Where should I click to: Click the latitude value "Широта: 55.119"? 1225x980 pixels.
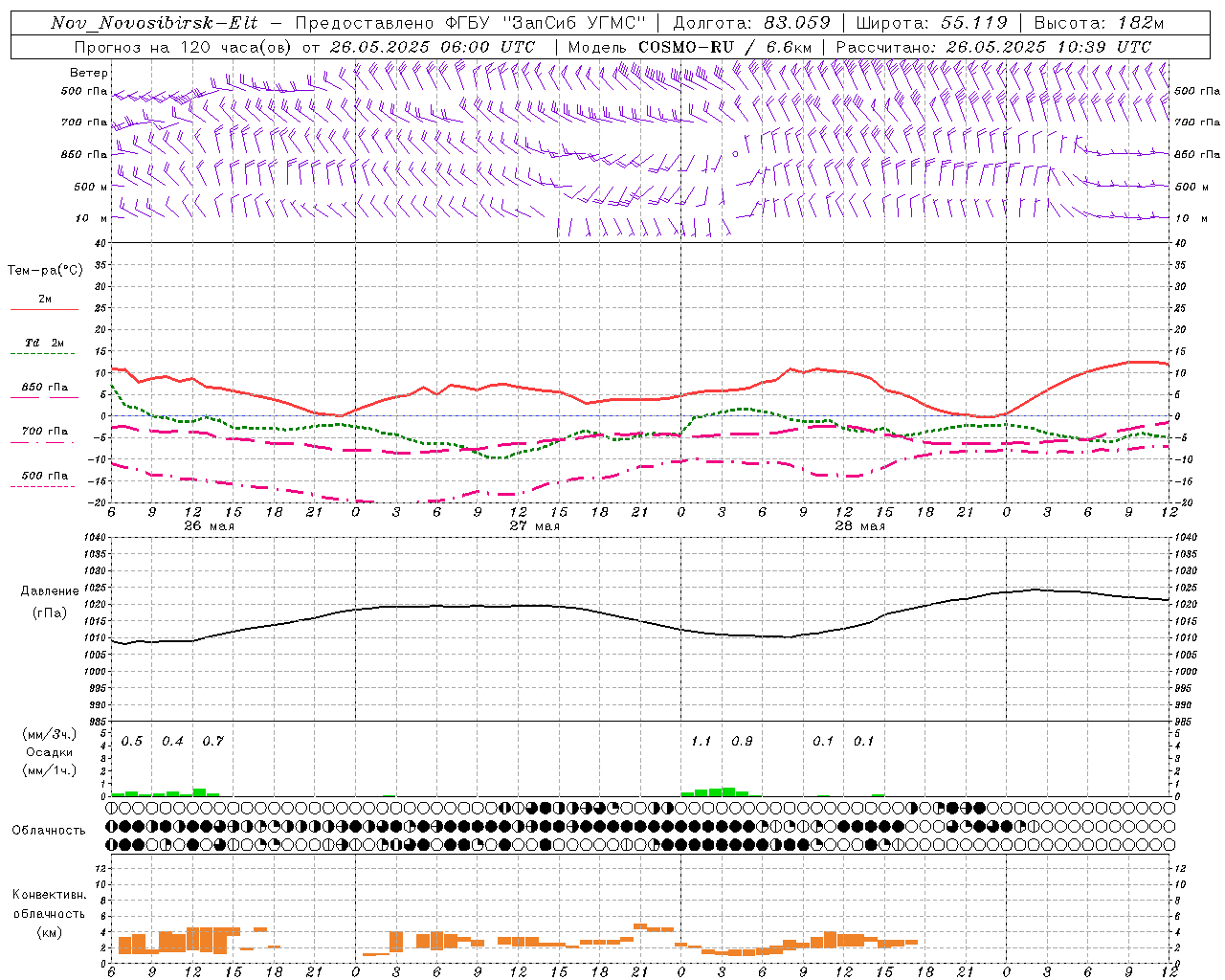click(932, 23)
